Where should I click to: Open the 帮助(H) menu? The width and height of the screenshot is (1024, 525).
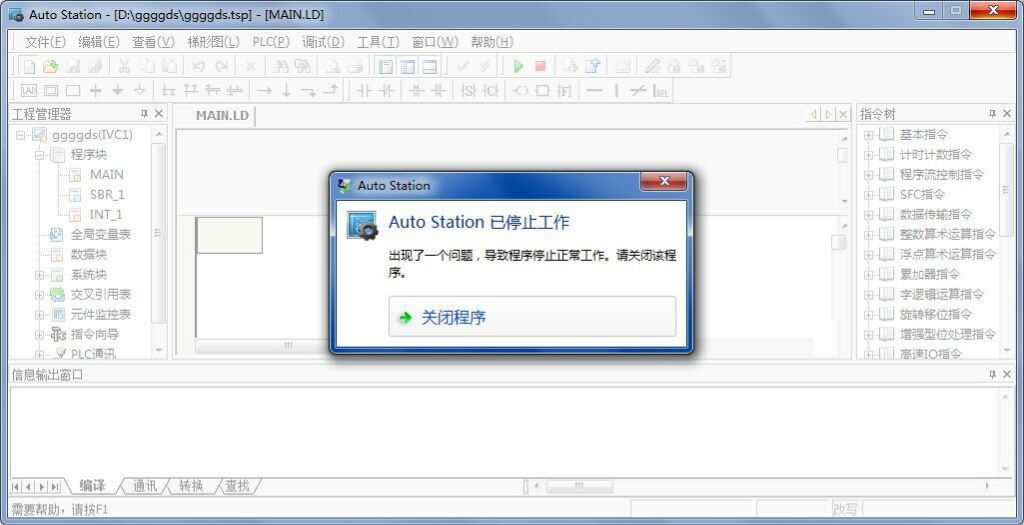point(492,42)
